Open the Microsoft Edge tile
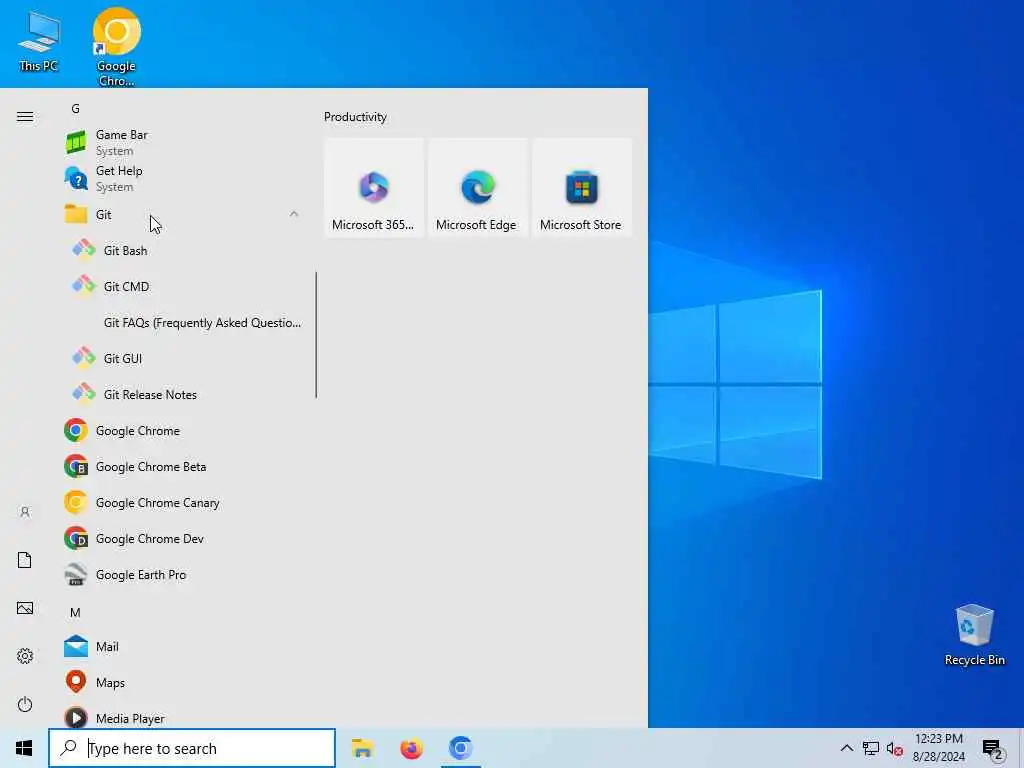This screenshot has height=768, width=1024. point(477,187)
